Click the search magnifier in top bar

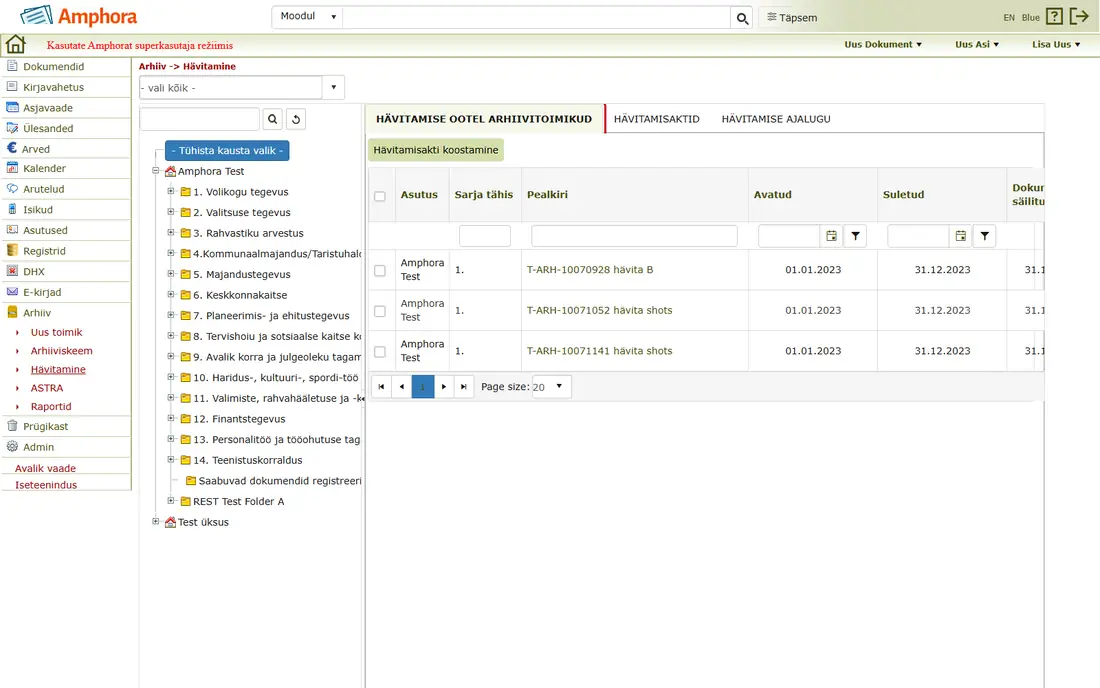[x=742, y=18]
